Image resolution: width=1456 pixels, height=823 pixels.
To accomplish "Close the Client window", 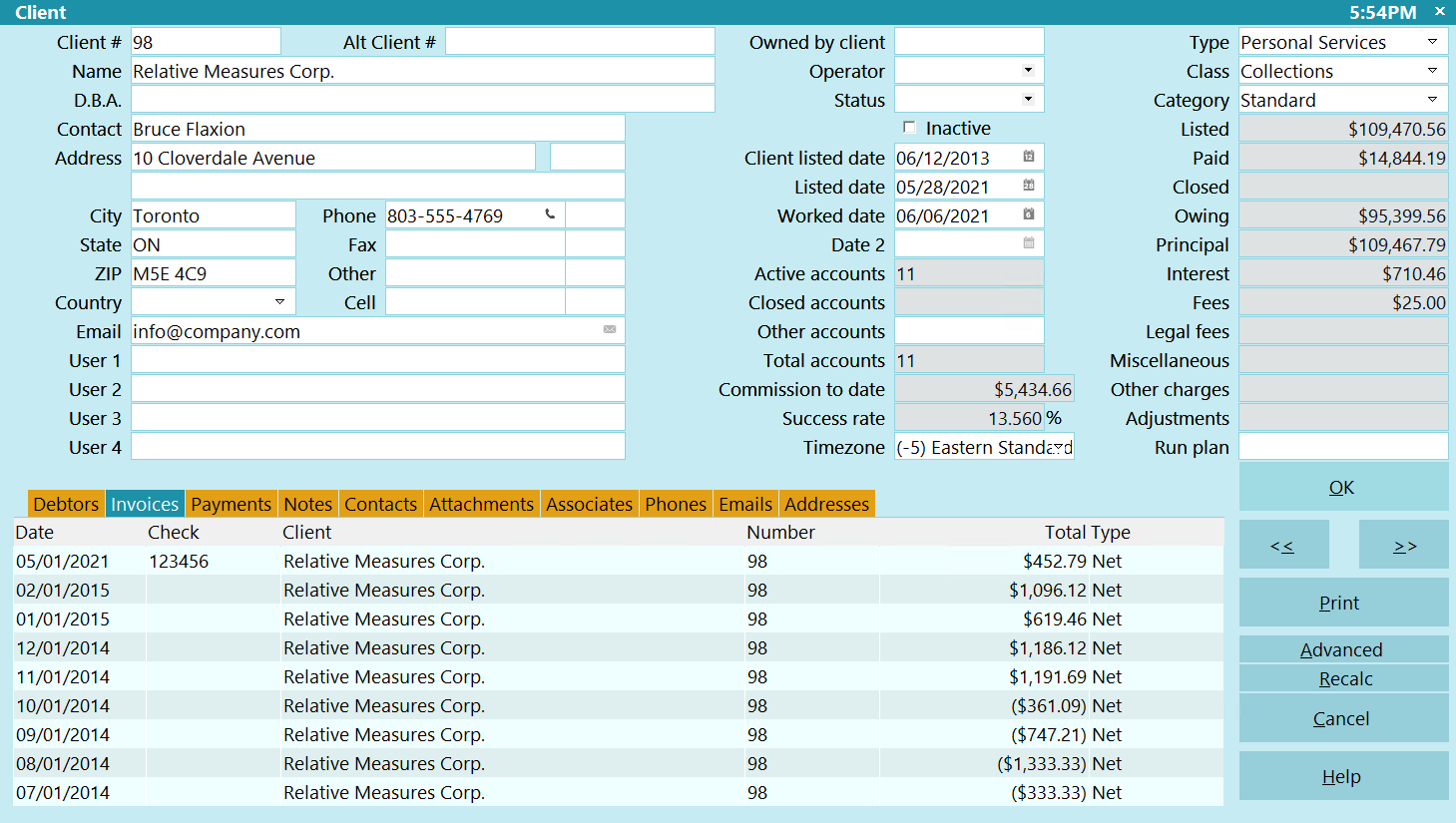I will tap(1440, 11).
